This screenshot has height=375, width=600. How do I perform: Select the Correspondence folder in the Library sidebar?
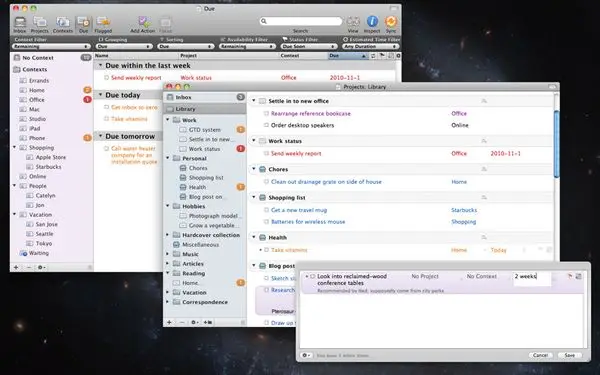205,302
